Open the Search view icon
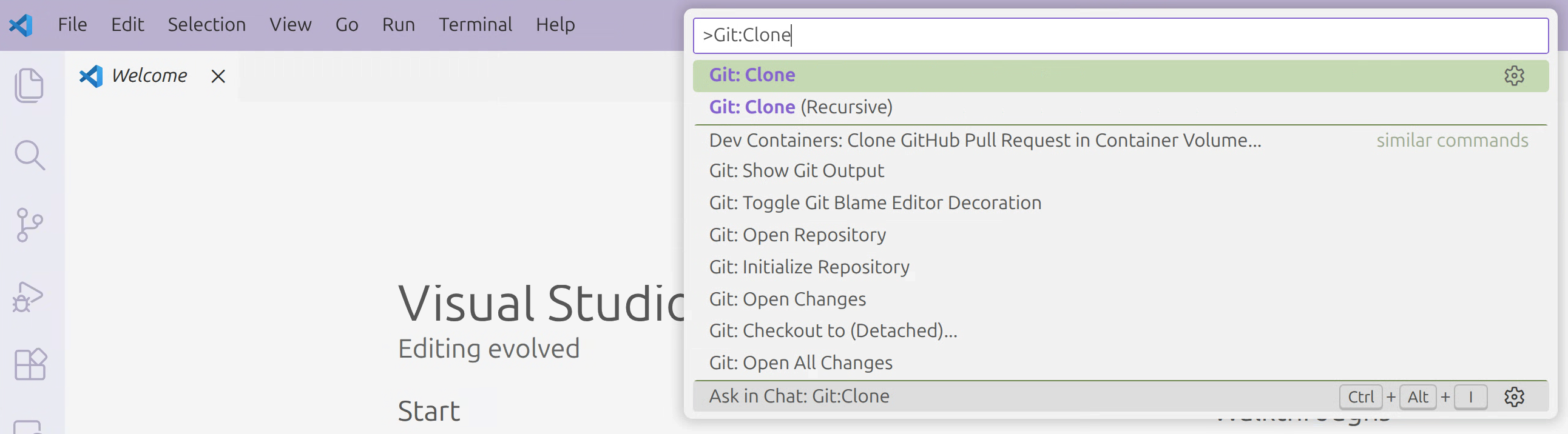This screenshot has height=434, width=1568. coord(29,155)
